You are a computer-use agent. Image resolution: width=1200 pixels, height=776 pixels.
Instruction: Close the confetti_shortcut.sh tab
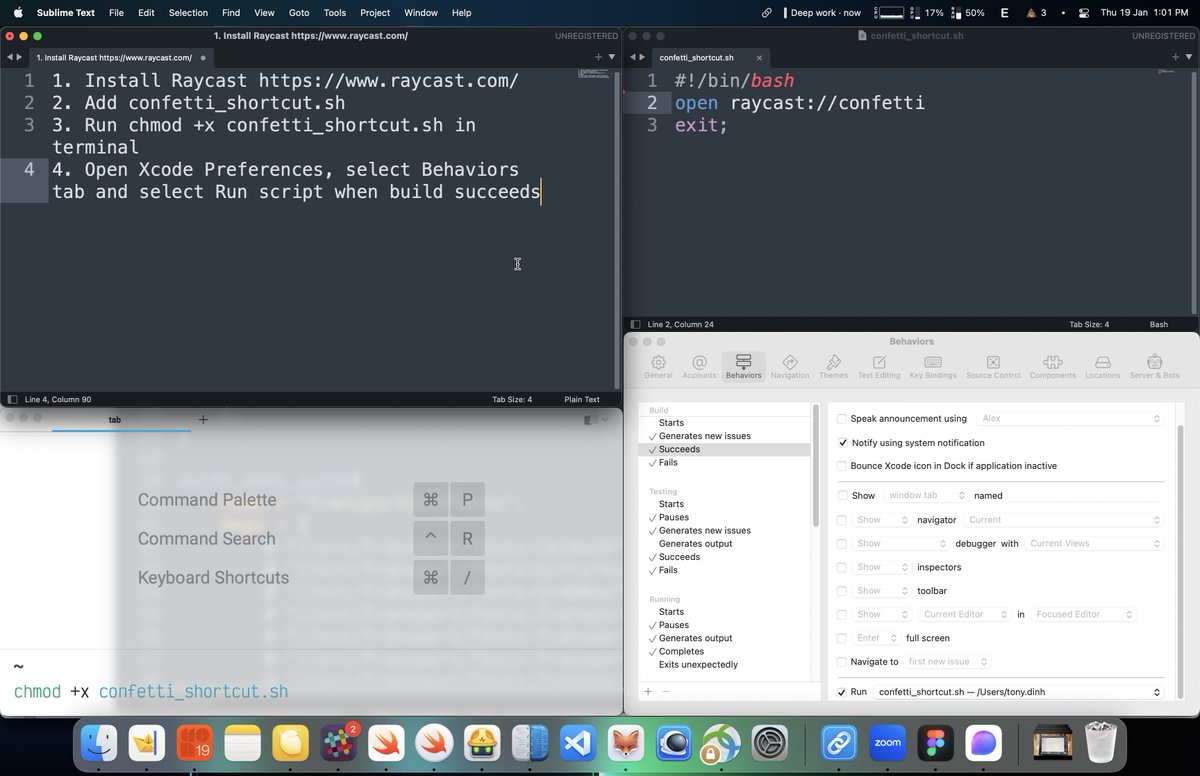pyautogui.click(x=759, y=58)
